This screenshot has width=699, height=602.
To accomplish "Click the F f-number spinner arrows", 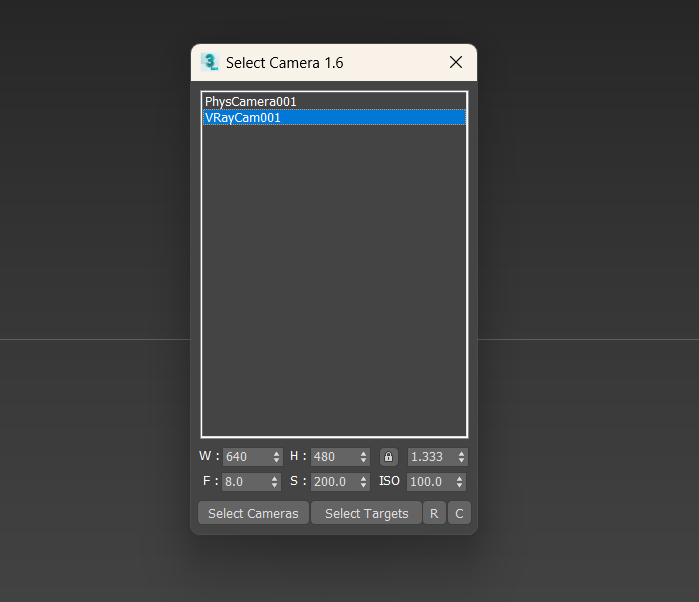I will click(x=275, y=482).
